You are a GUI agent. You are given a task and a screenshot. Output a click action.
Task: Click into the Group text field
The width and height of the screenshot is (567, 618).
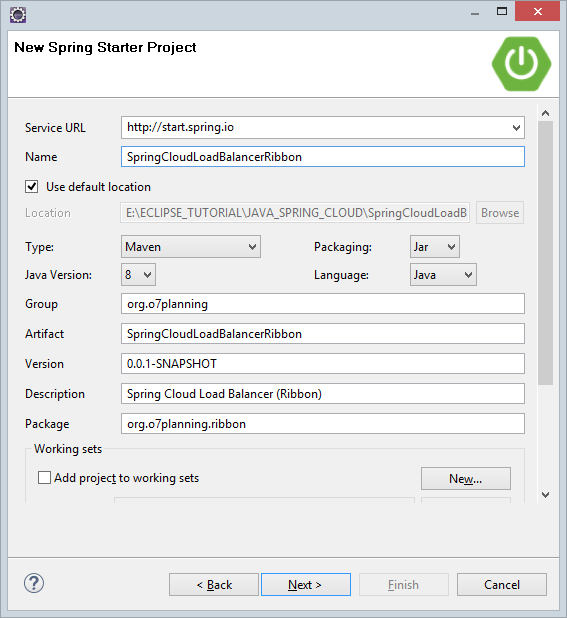[323, 304]
